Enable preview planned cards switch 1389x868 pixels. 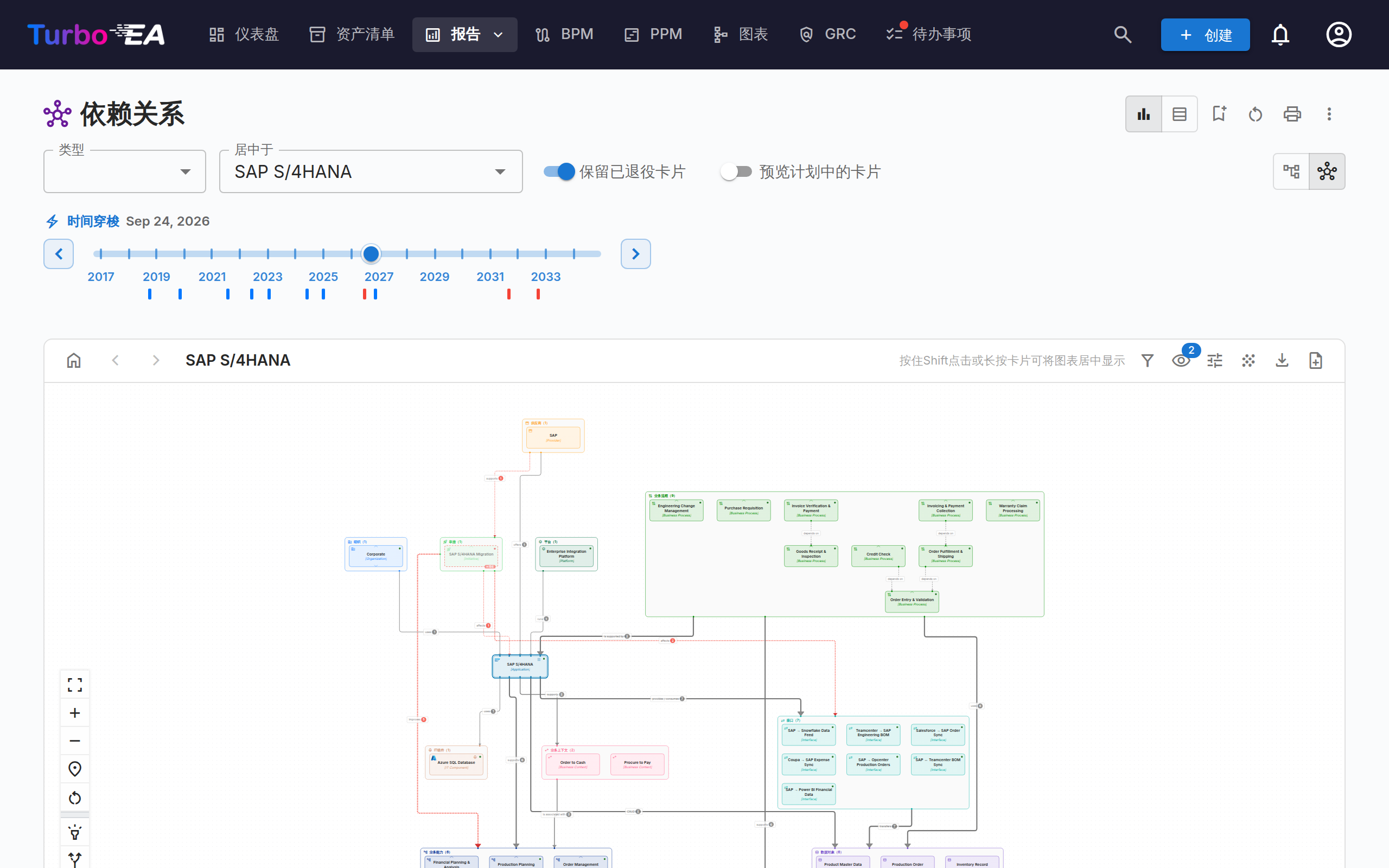pyautogui.click(x=736, y=171)
